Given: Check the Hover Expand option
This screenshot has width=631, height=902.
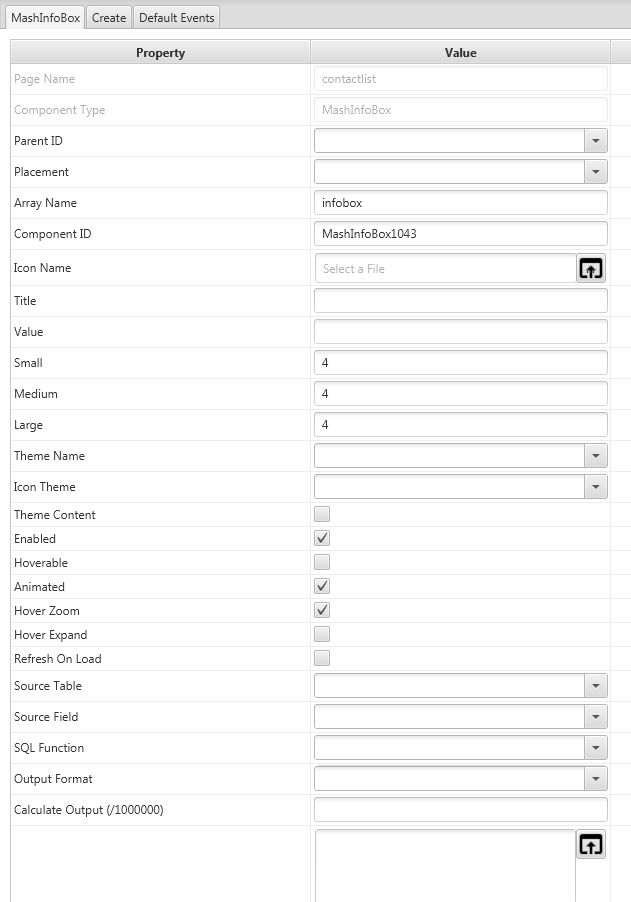Looking at the screenshot, I should (x=322, y=635).
